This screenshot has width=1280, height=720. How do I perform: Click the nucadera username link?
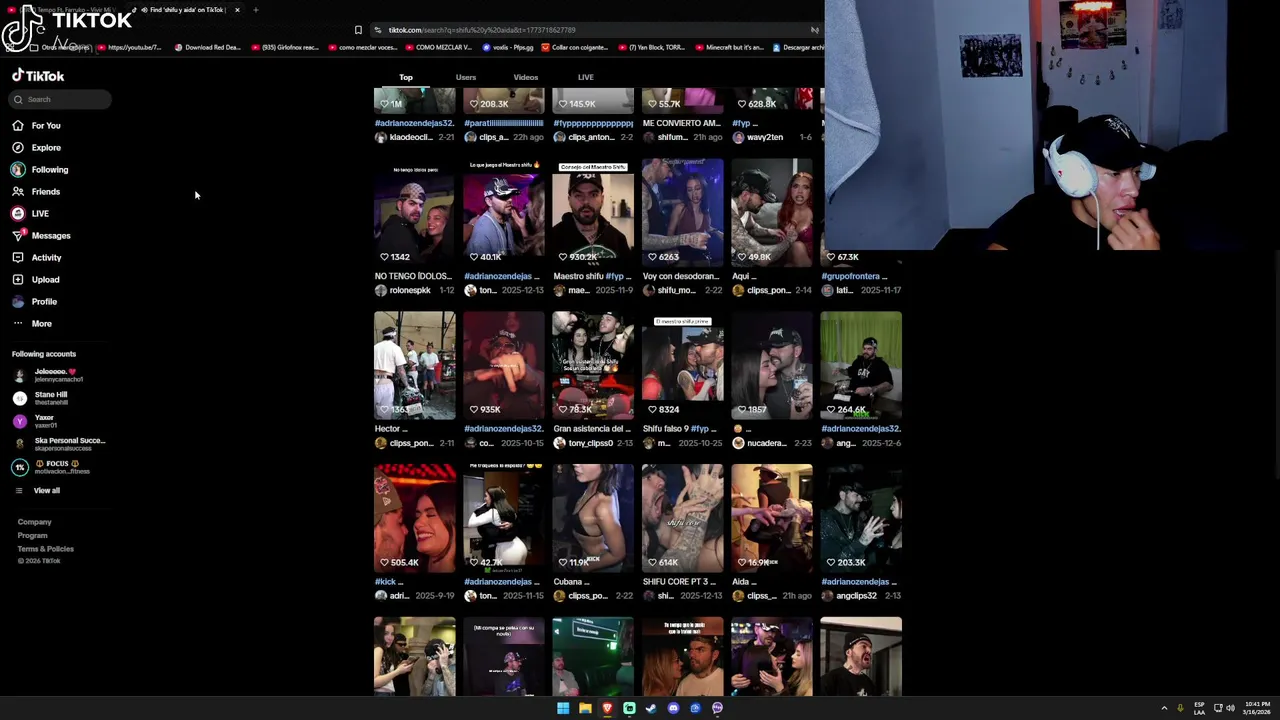click(x=766, y=443)
